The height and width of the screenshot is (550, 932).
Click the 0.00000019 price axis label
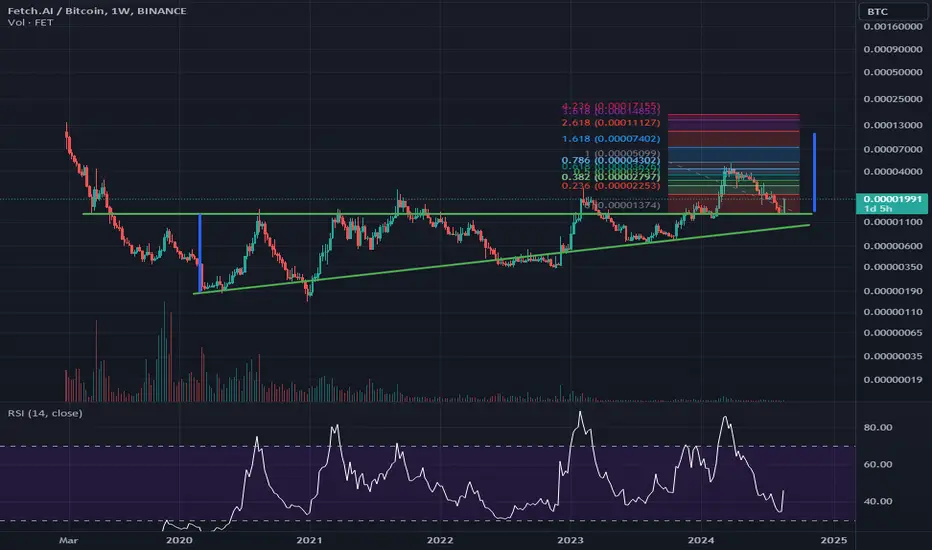tap(893, 379)
